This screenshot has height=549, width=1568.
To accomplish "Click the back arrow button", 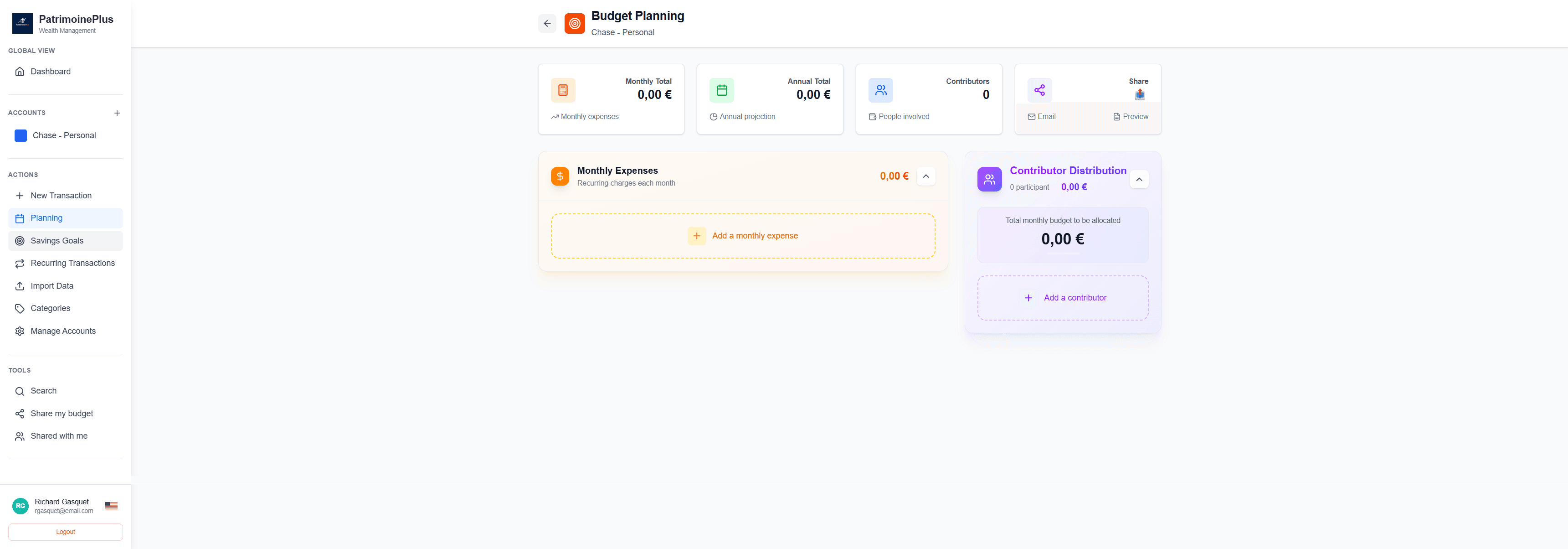I will coord(547,23).
